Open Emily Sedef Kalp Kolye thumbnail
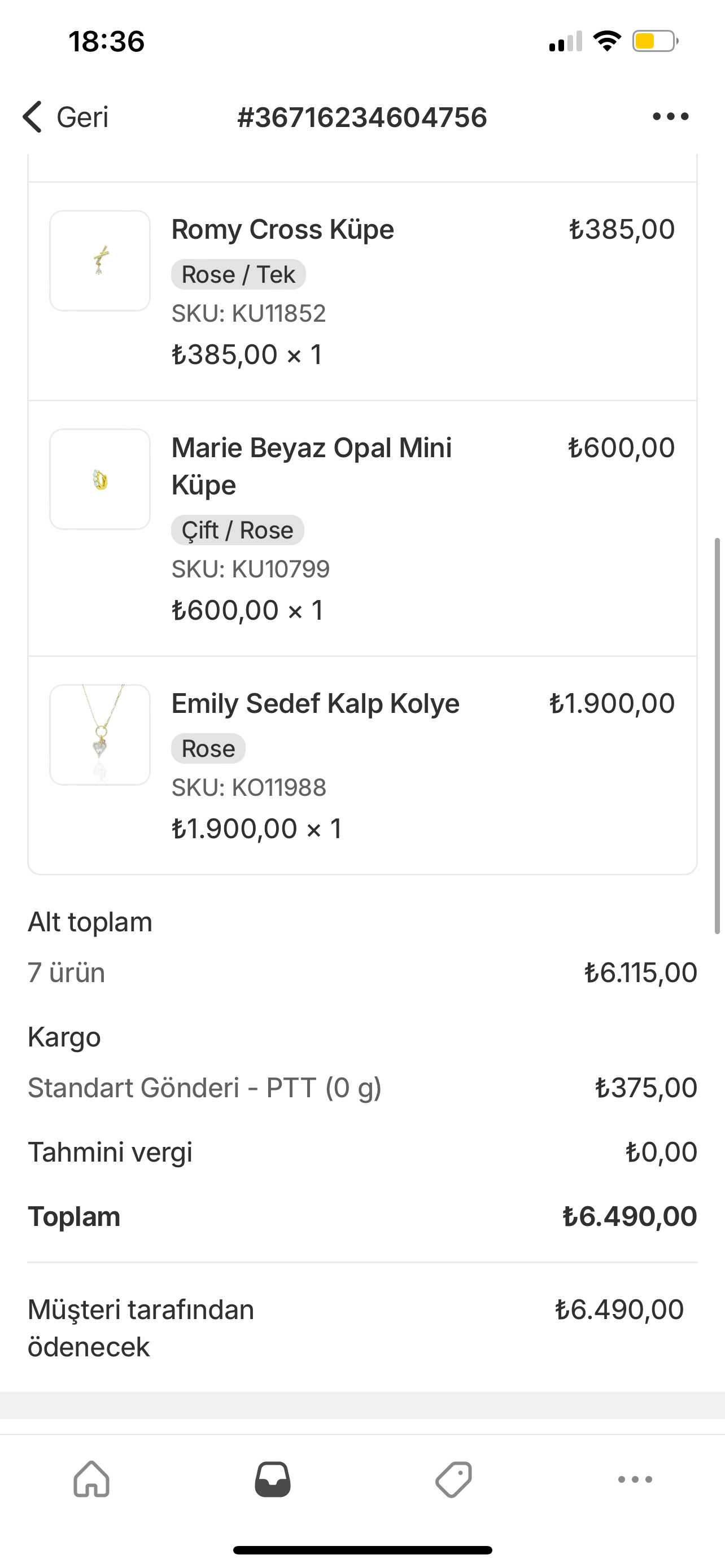The image size is (725, 1568). click(x=100, y=735)
